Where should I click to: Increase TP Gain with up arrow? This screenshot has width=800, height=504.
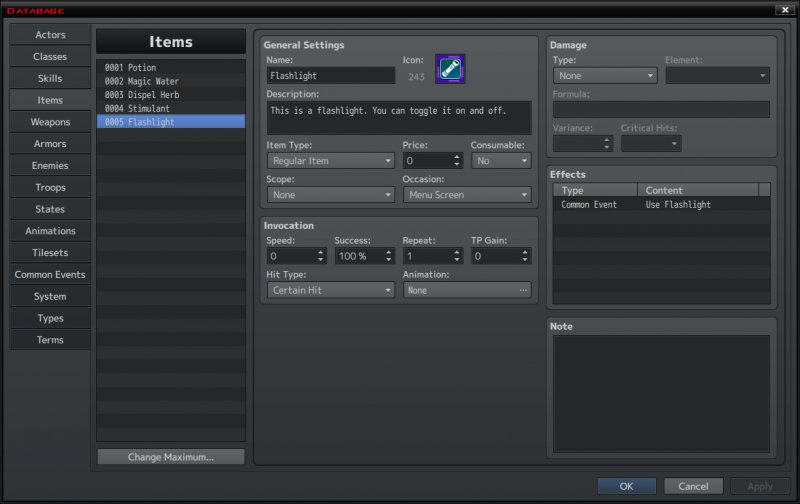(525, 252)
